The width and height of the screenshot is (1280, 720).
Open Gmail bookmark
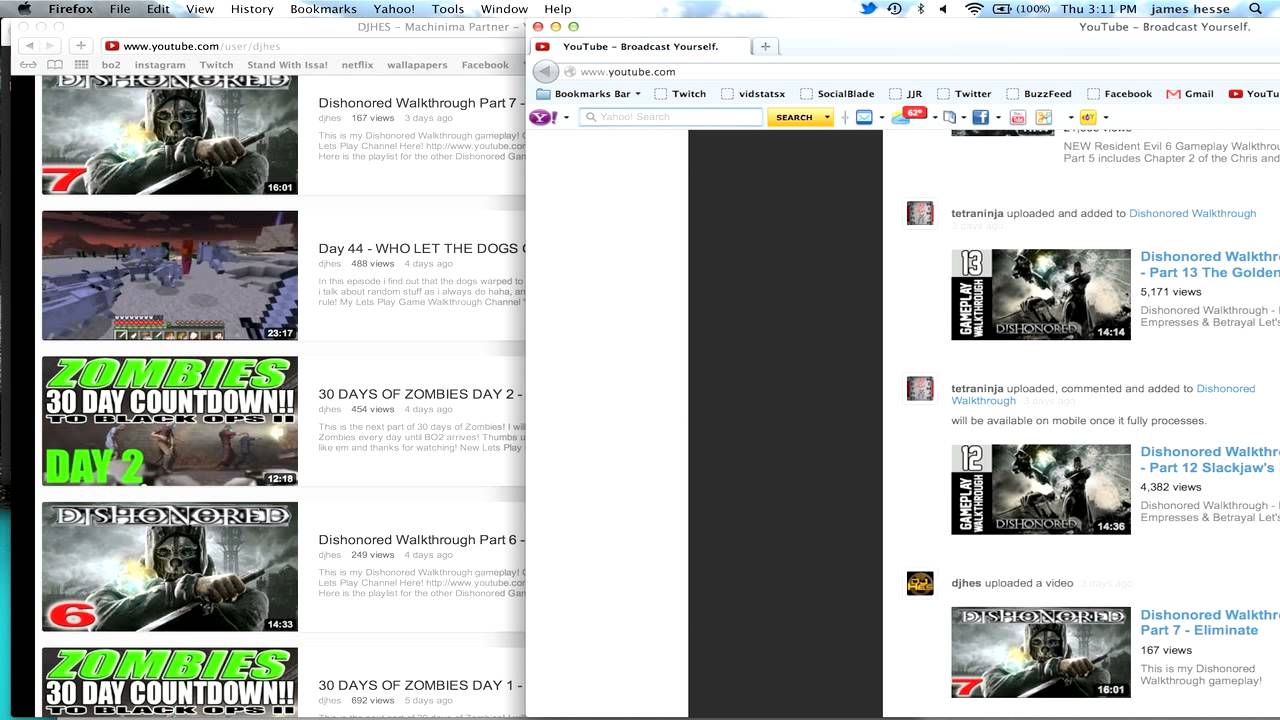1190,94
